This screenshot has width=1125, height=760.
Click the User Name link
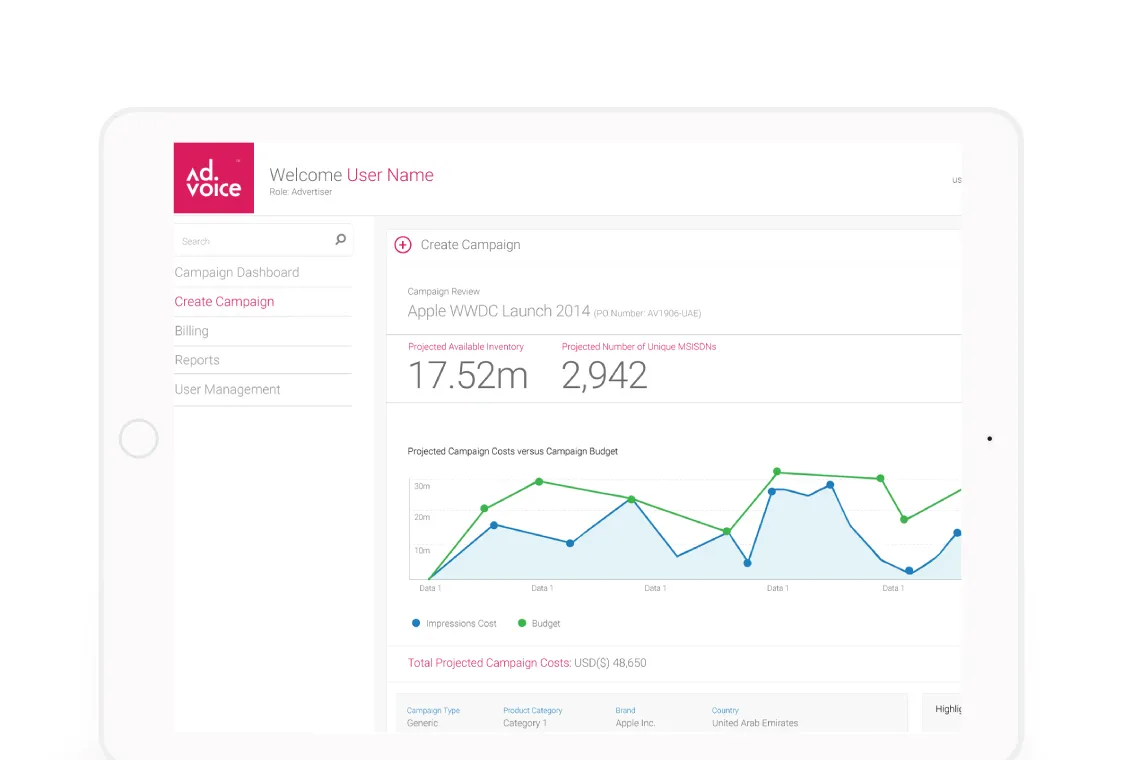click(390, 175)
